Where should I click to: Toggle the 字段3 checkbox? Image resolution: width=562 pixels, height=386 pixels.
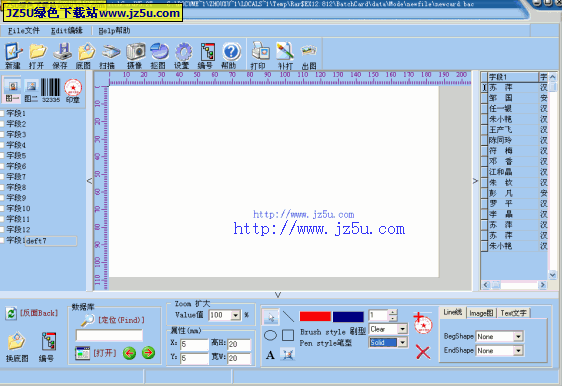[2, 135]
